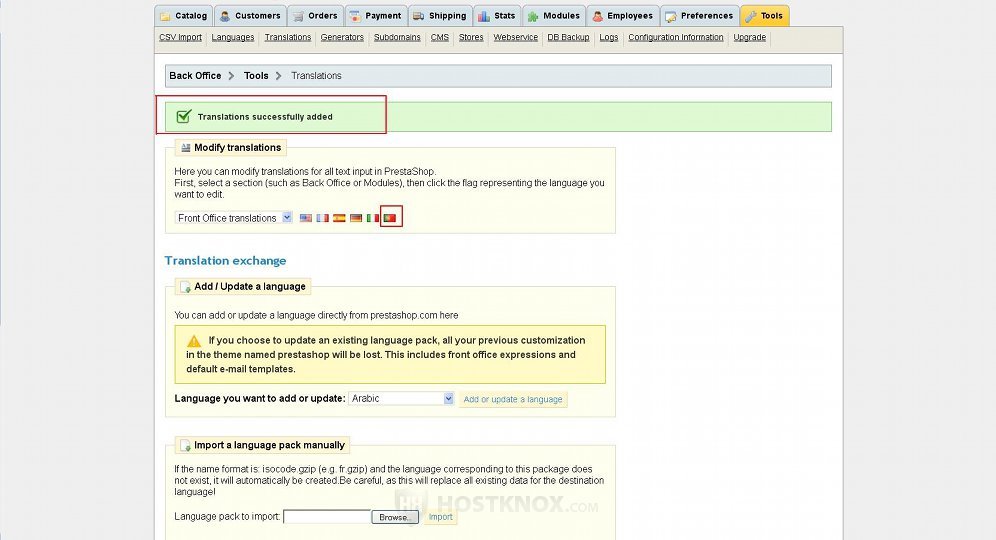996x540 pixels.
Task: Open the Logs submenu link
Action: coord(609,37)
